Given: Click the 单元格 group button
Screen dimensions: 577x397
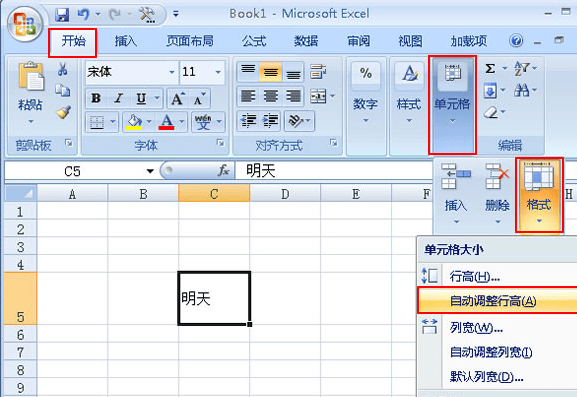Looking at the screenshot, I should click(x=452, y=105).
